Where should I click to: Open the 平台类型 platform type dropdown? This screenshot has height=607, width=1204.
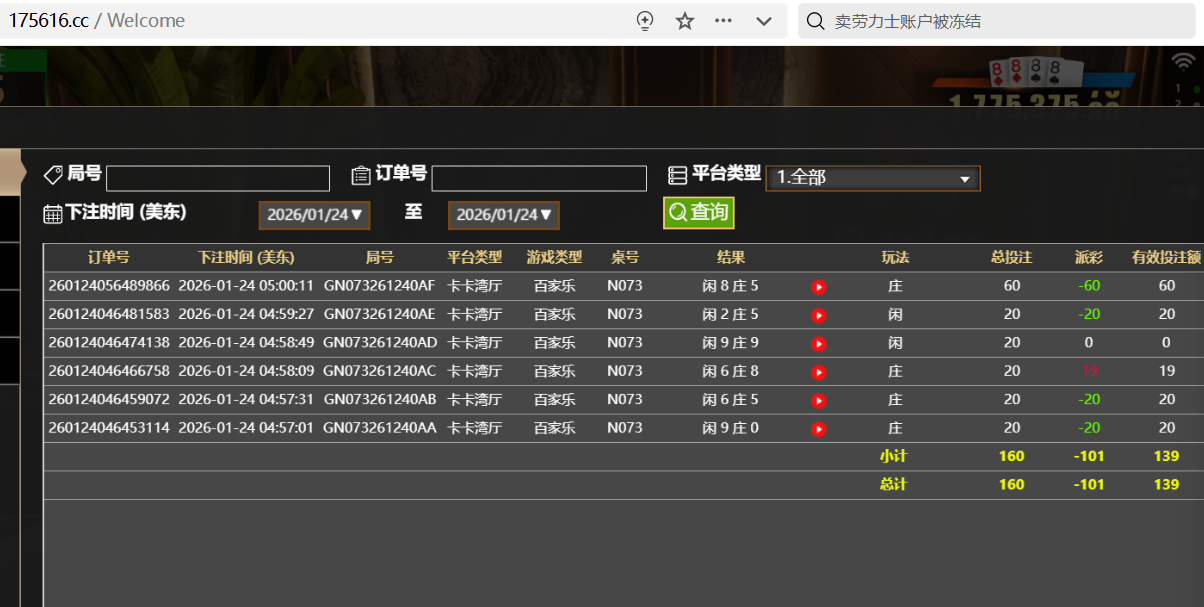872,178
